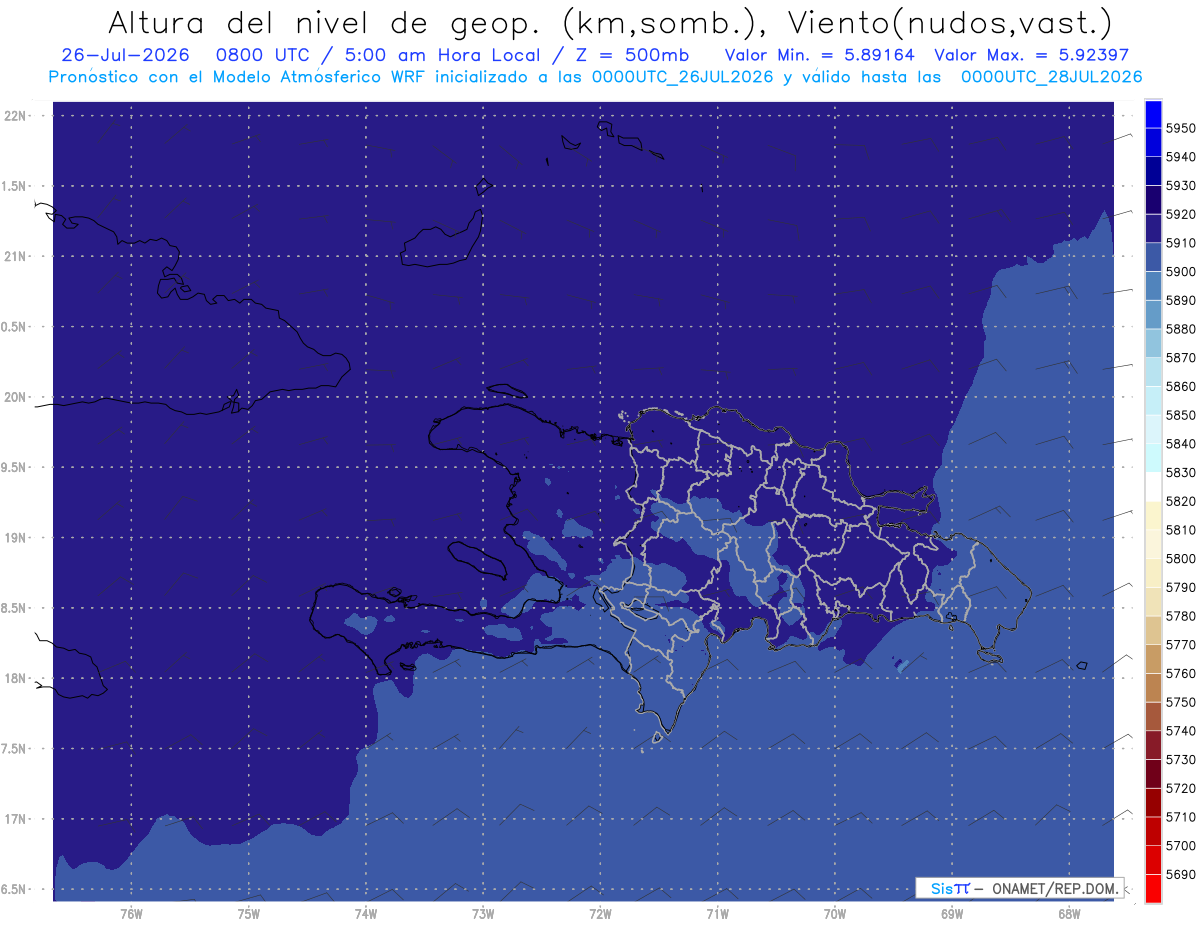This screenshot has height=927, width=1200.
Task: Click the '5780' colorbar value
Action: pos(1181,616)
